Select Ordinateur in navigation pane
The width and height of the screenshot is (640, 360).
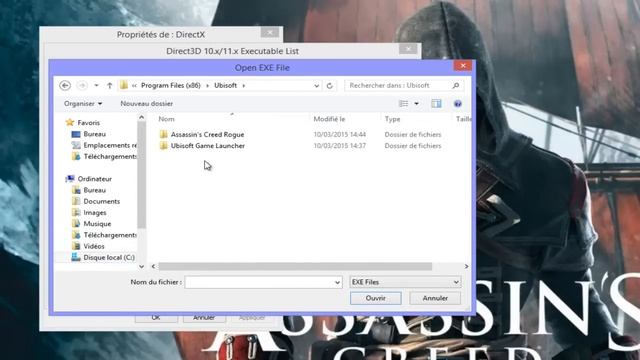[x=95, y=179]
